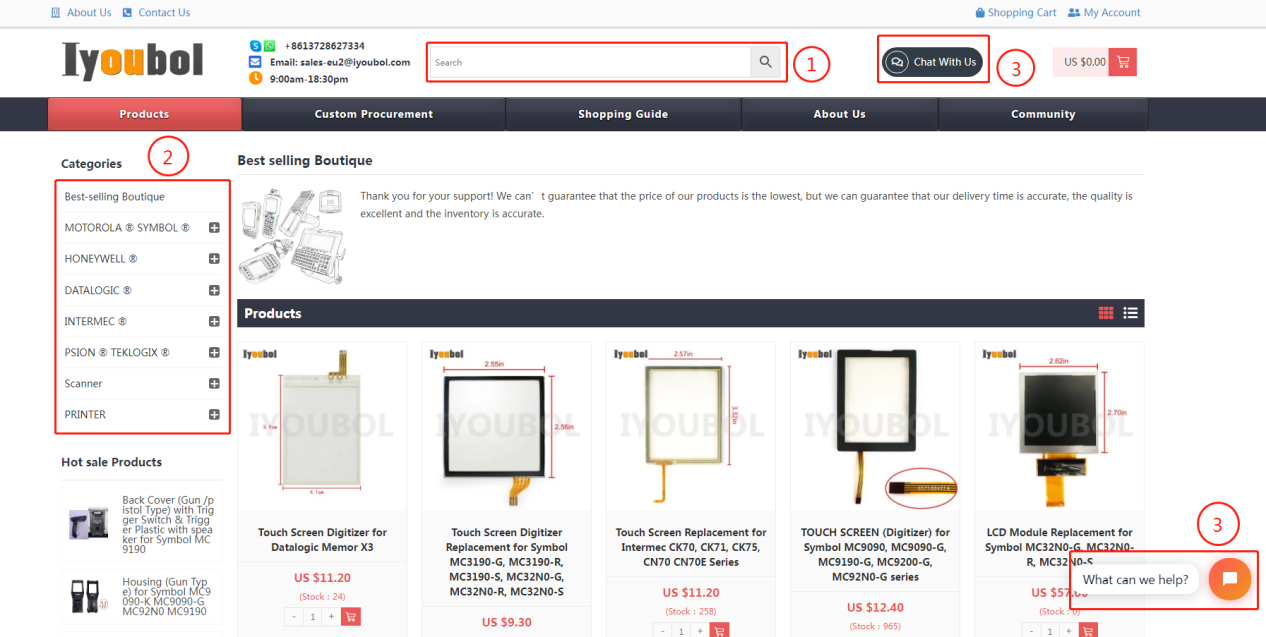The image size is (1266, 637).
Task: Decrease quantity for Intermec CK70 touch screen
Action: [x=661, y=631]
